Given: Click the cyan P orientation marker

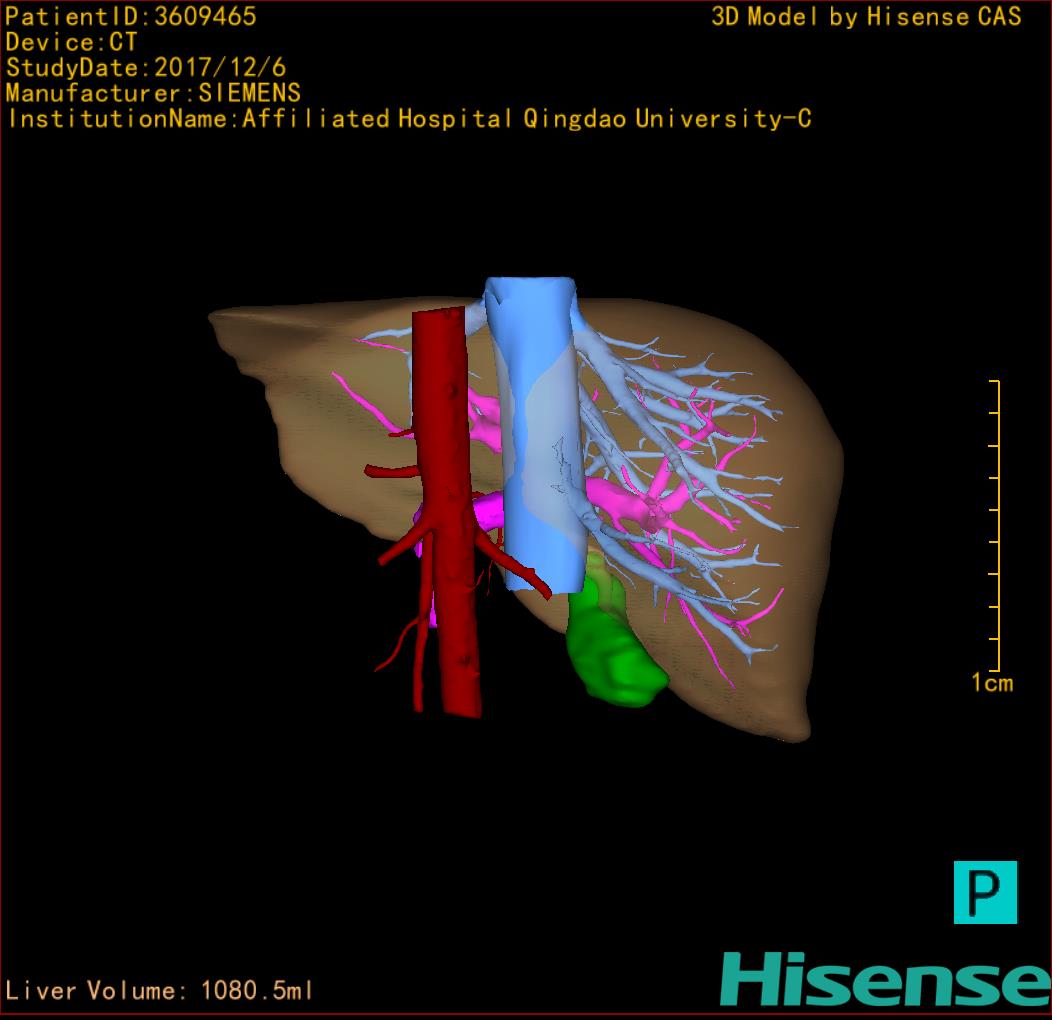Looking at the screenshot, I should (x=985, y=892).
